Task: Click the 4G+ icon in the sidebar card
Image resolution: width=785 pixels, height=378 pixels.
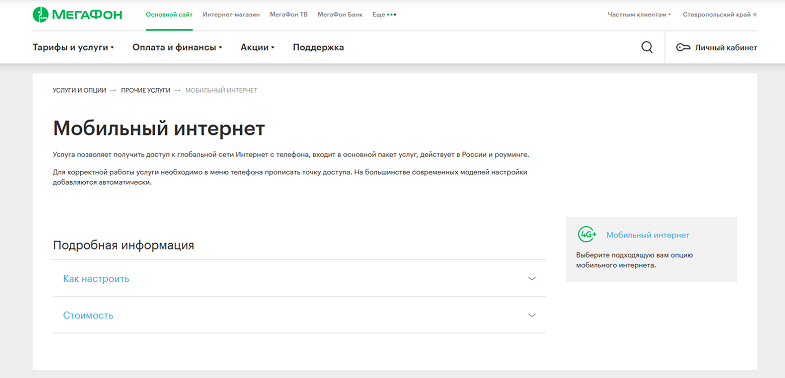Action: click(x=587, y=234)
